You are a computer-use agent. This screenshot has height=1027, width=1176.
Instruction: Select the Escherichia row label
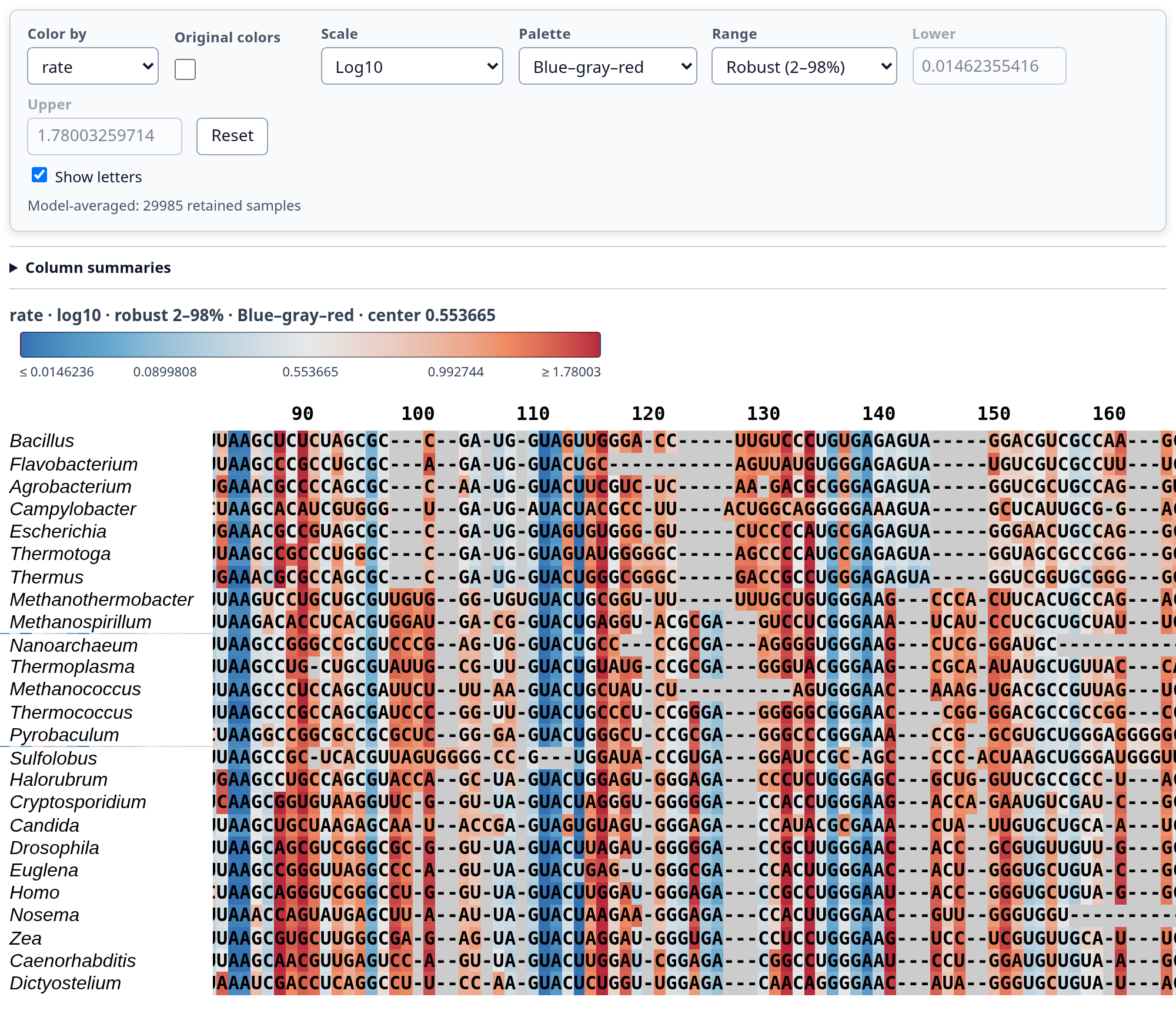point(58,531)
